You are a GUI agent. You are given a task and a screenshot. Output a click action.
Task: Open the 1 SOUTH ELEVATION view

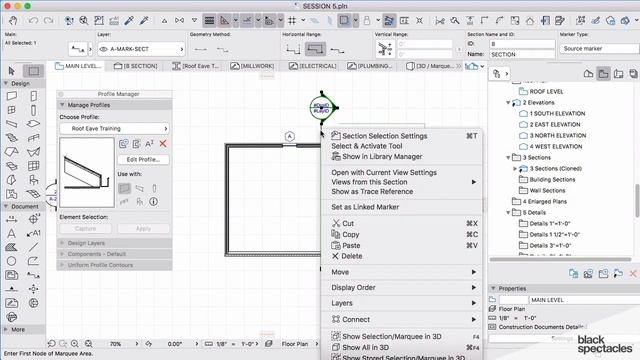(x=552, y=113)
